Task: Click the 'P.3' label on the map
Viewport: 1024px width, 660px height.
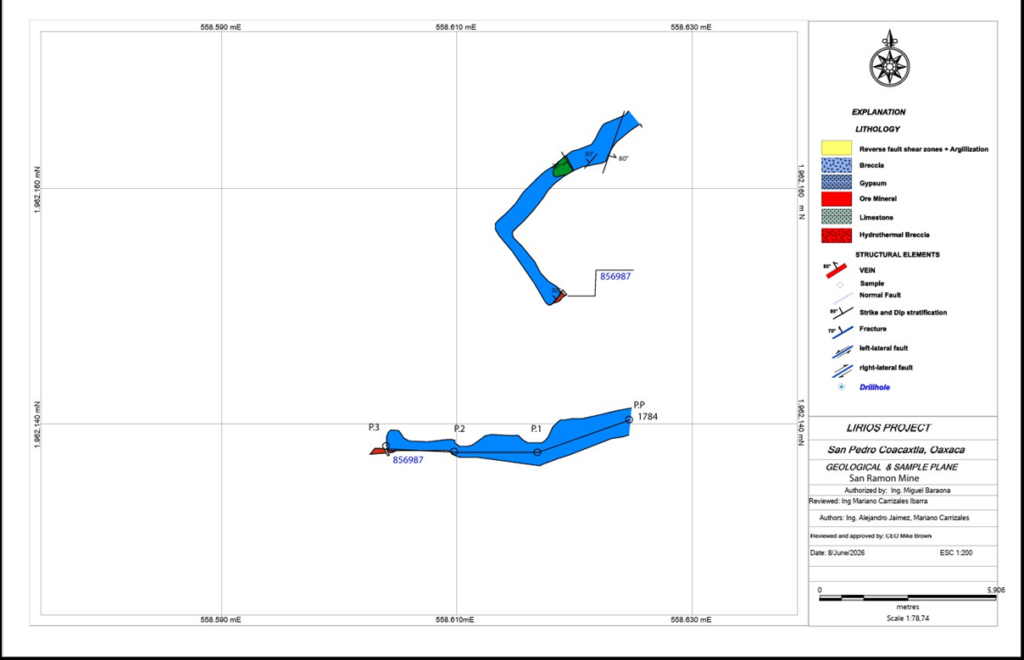Action: pyautogui.click(x=374, y=428)
